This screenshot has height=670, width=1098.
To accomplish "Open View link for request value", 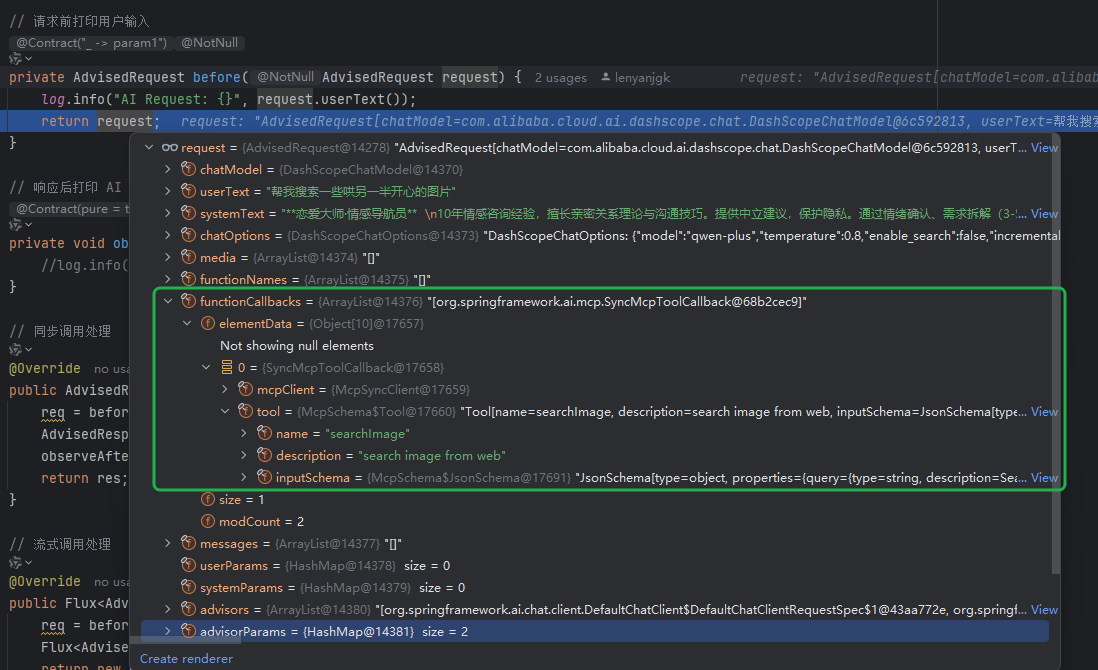I will tap(1044, 148).
